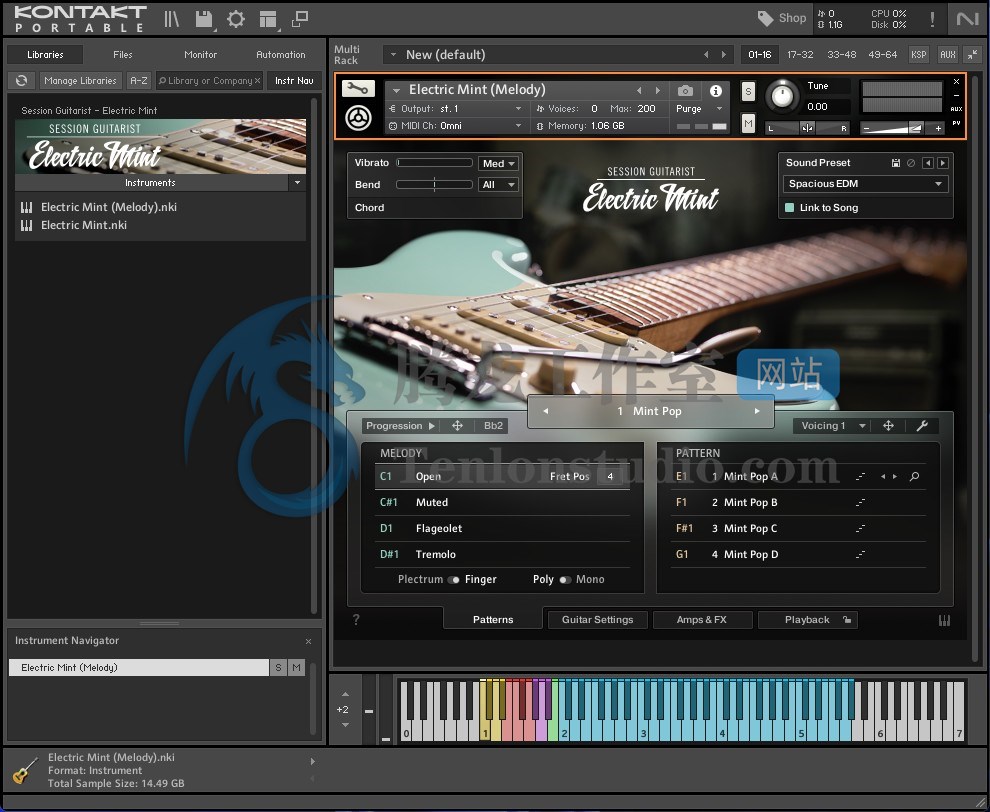Select Mint Pop C pattern row
This screenshot has width=990, height=812.
click(x=799, y=528)
